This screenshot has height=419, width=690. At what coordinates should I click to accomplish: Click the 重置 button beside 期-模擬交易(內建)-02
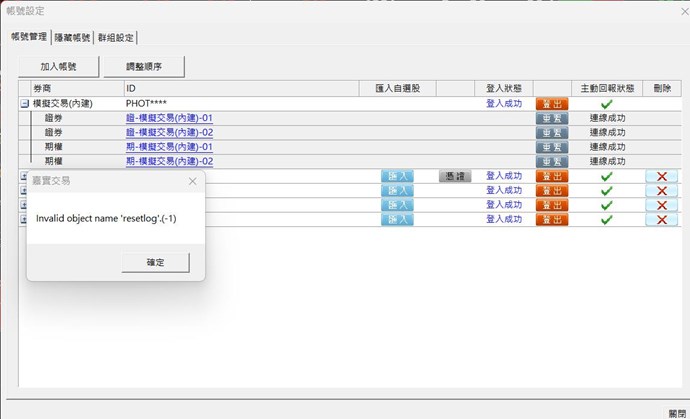tap(552, 161)
